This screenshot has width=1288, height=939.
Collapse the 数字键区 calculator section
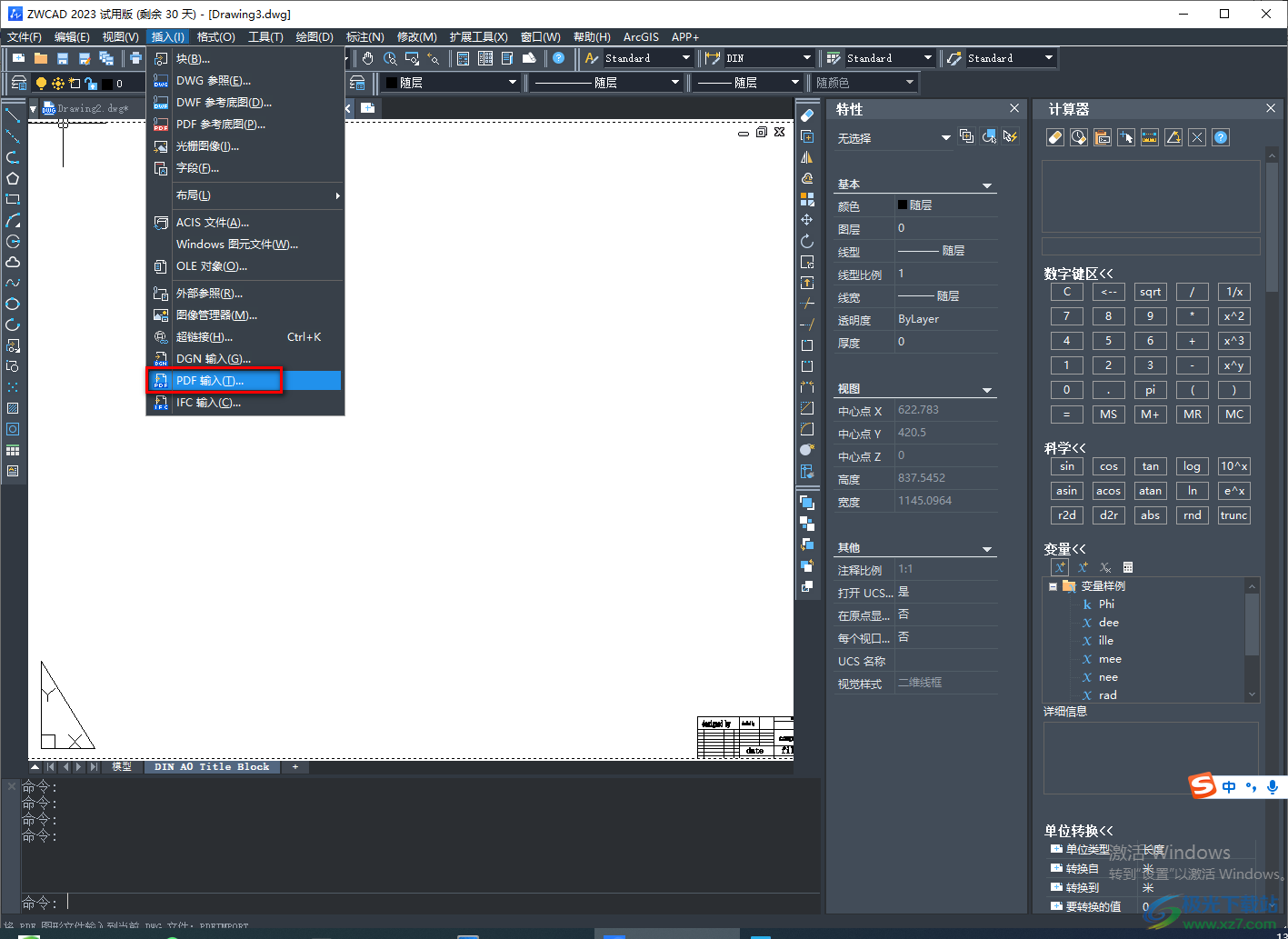pos(1079,274)
